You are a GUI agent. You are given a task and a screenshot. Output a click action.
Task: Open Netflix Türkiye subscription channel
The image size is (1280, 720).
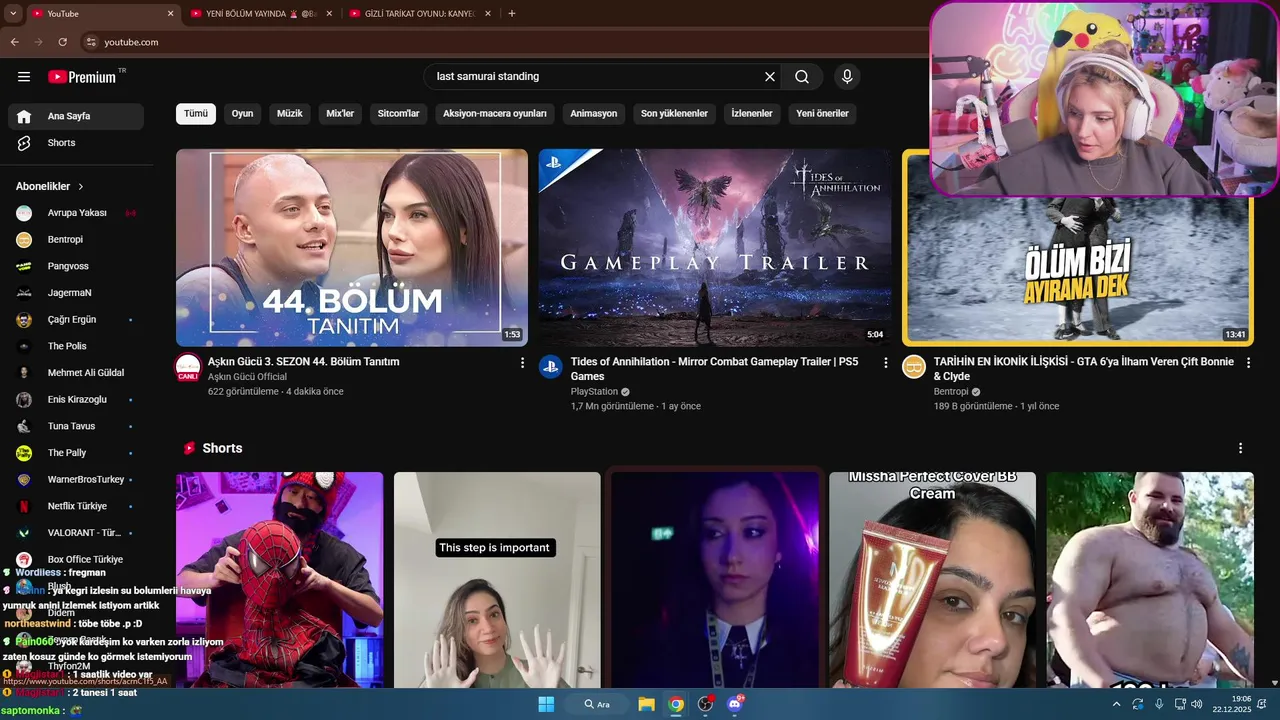tap(76, 506)
